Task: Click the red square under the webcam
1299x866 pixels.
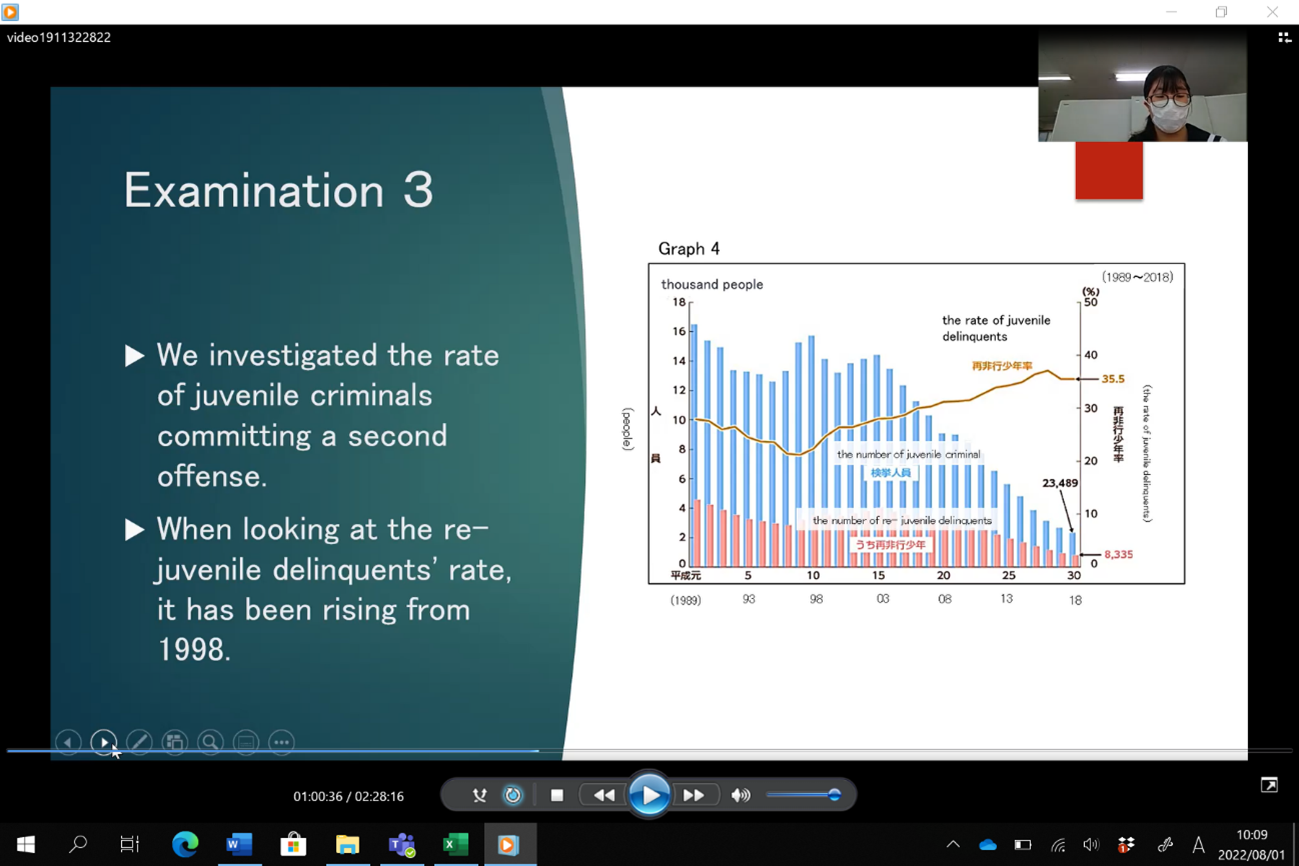Action: [1109, 170]
